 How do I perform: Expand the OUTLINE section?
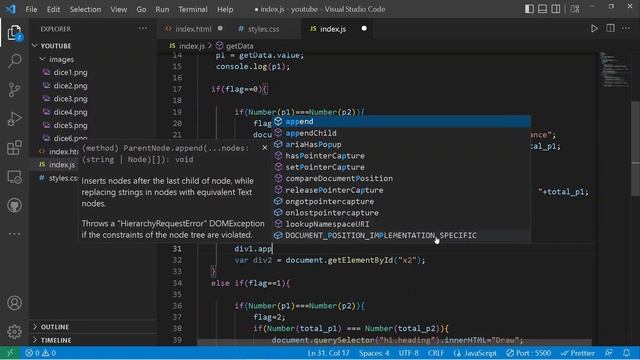click(x=54, y=327)
